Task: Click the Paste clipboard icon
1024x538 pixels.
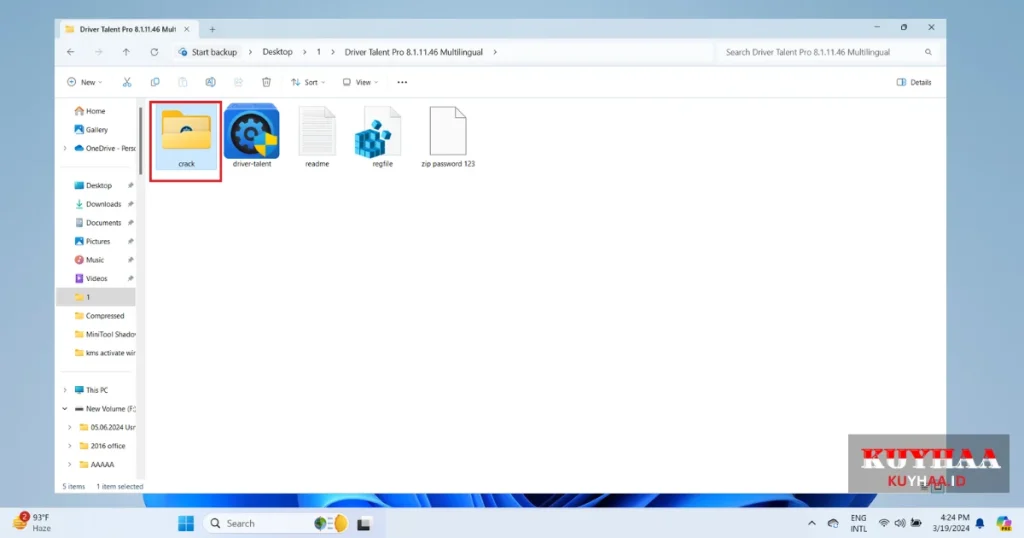Action: 183,82
